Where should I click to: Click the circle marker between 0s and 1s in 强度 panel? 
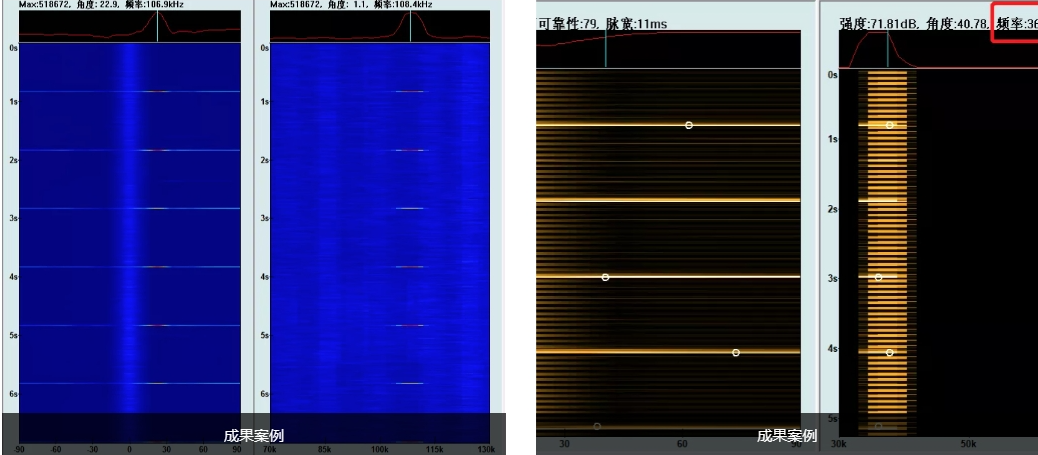[890, 125]
